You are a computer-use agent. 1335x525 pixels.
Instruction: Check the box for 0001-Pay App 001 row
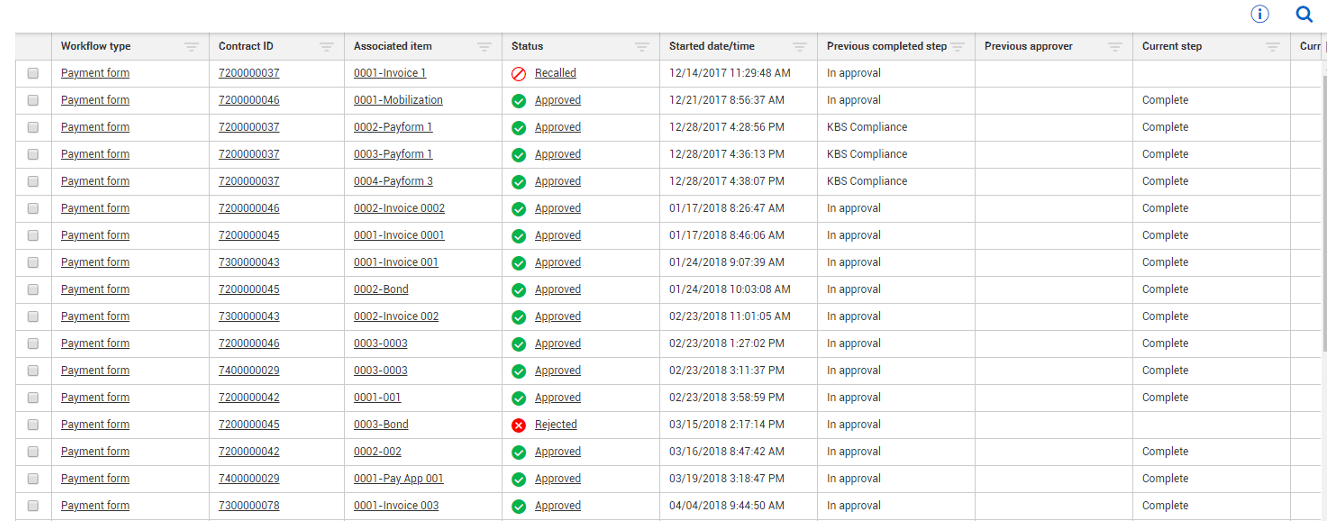[x=33, y=478]
